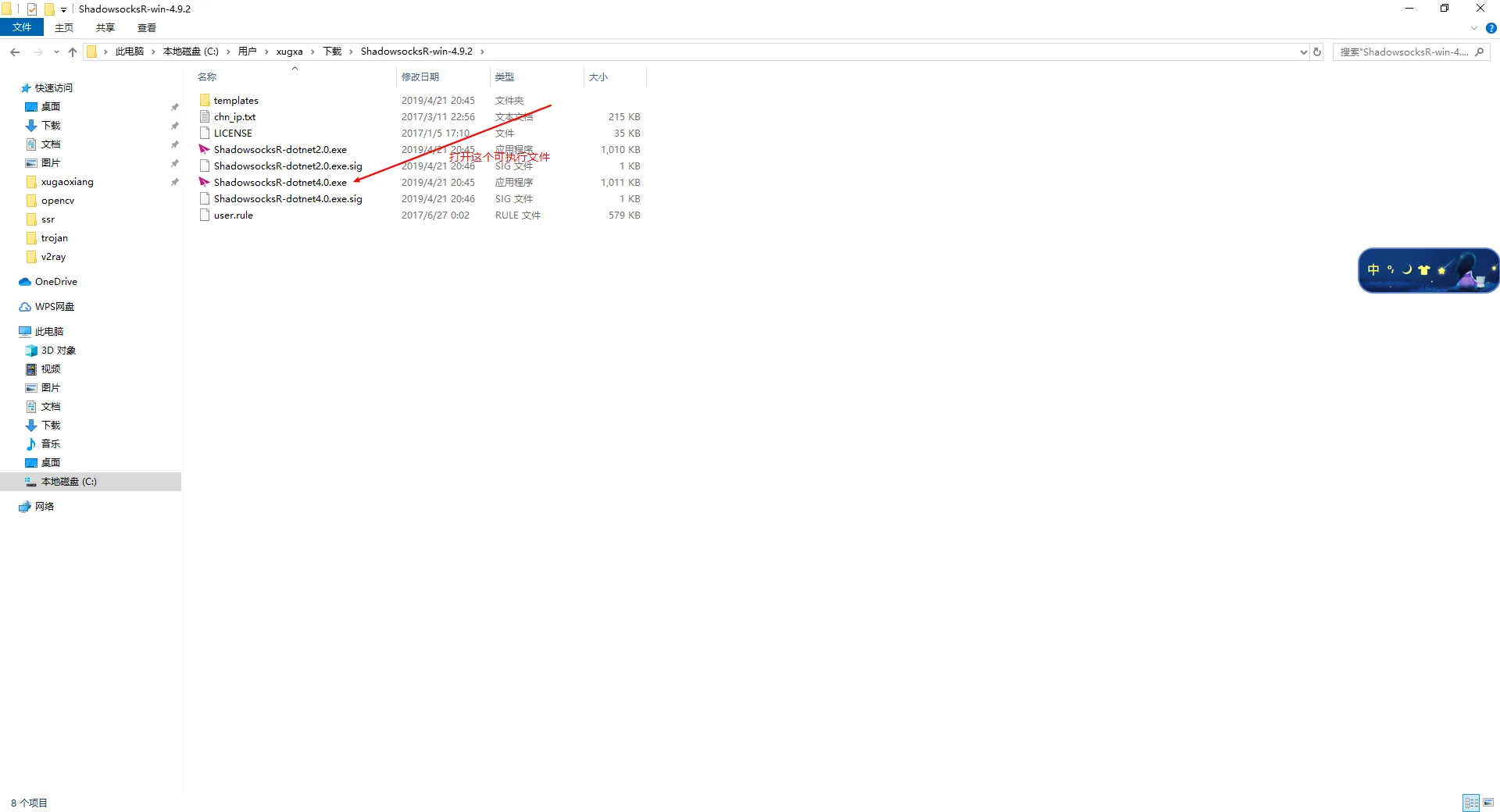Focus the ShadowsocksR search box

tap(1402, 52)
